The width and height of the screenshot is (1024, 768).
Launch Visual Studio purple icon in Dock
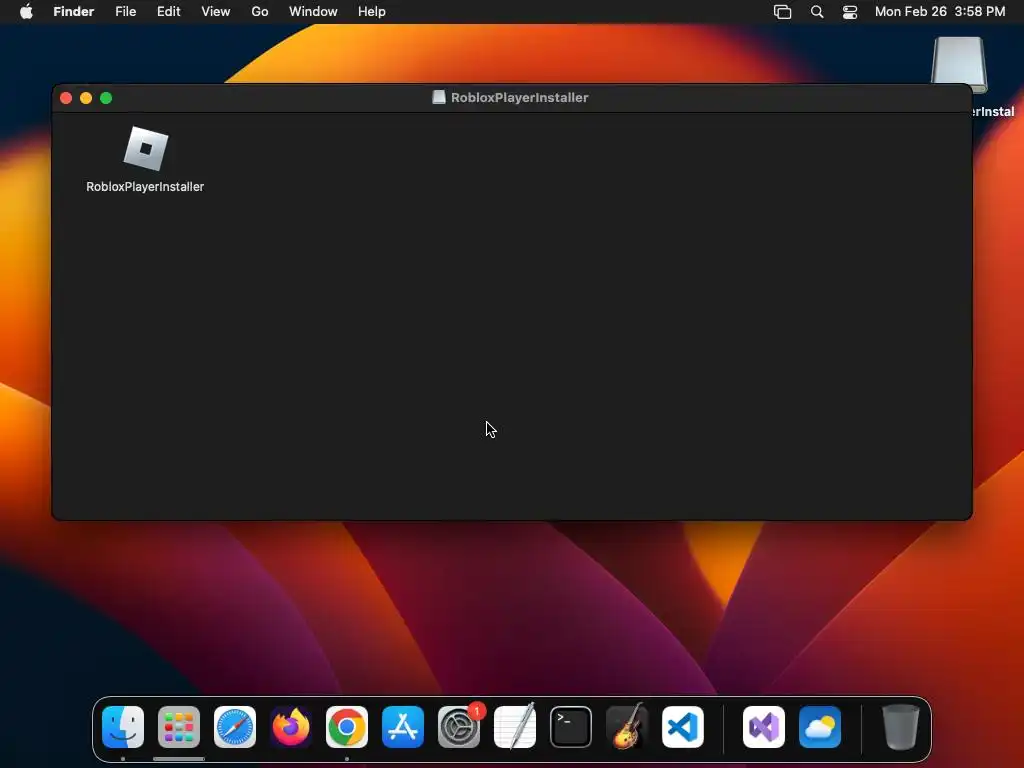(x=764, y=727)
